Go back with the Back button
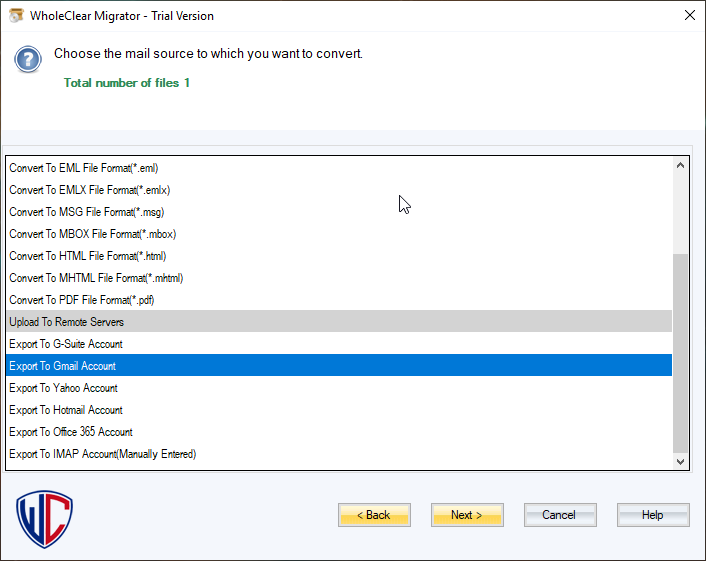 (x=374, y=515)
